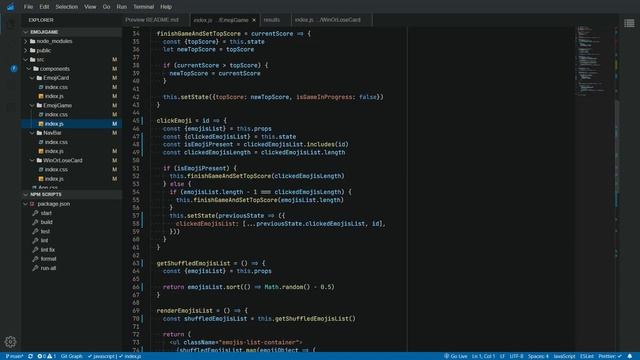Viewport: 640px width, 360px height.
Task: Open errors and warnings count in status bar
Action: click(46, 356)
